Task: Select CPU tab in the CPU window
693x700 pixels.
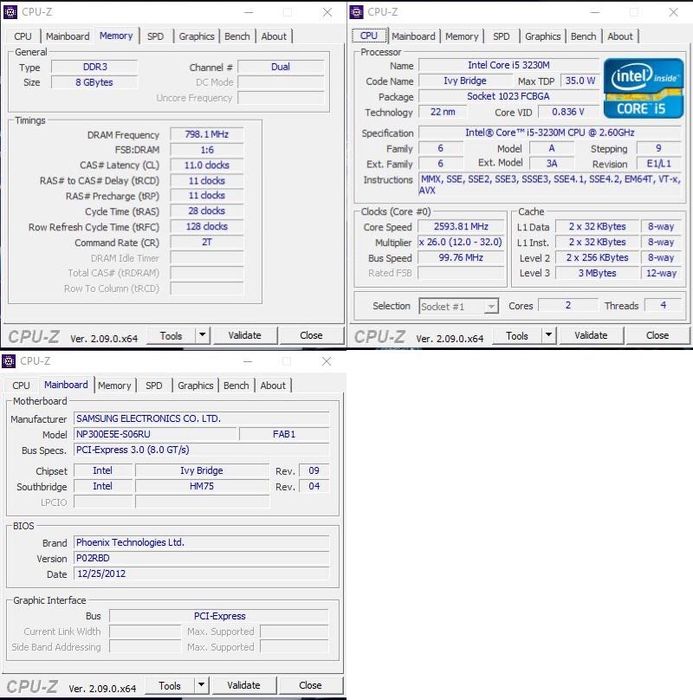Action: 369,36
